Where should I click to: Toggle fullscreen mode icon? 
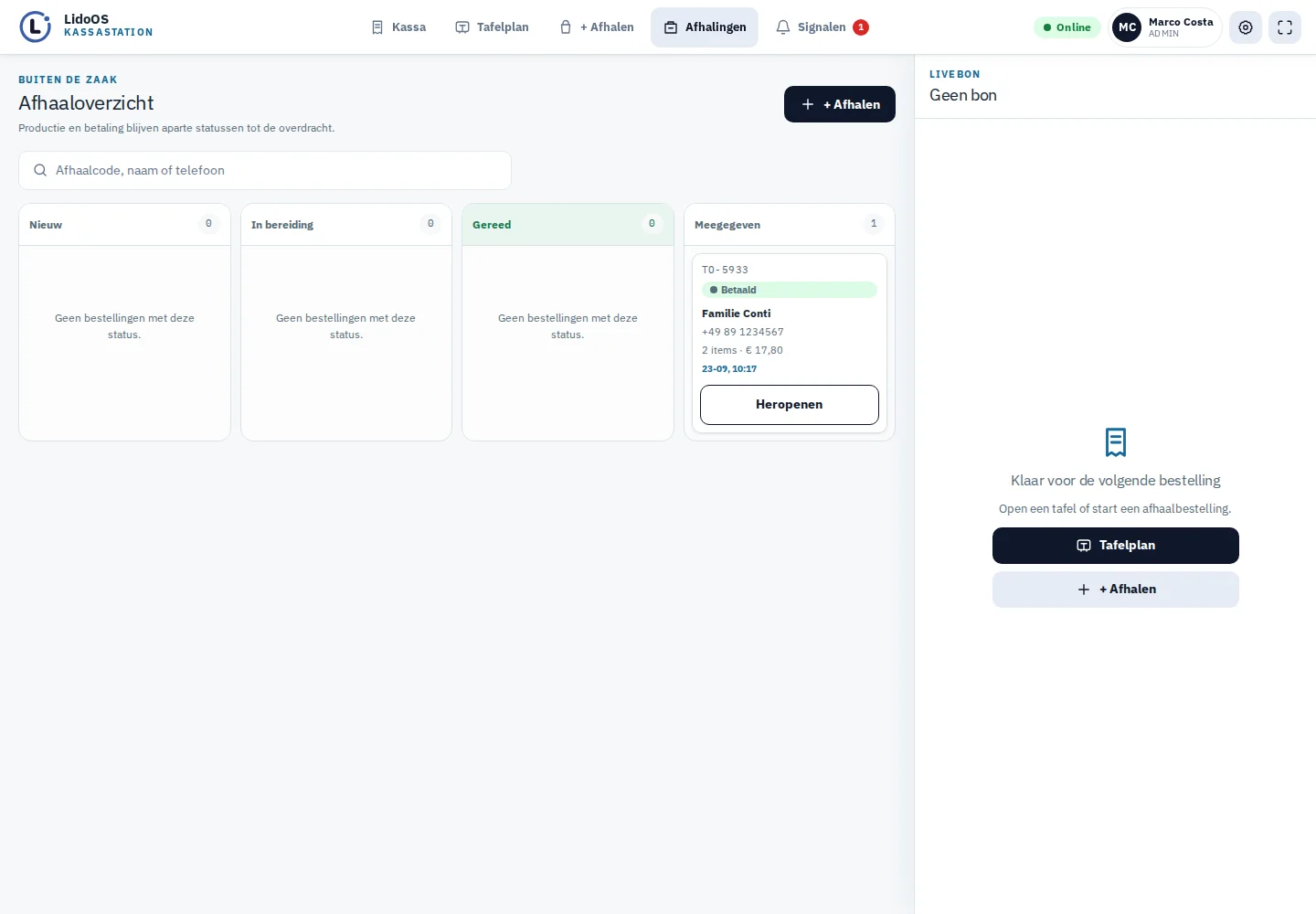click(1285, 27)
